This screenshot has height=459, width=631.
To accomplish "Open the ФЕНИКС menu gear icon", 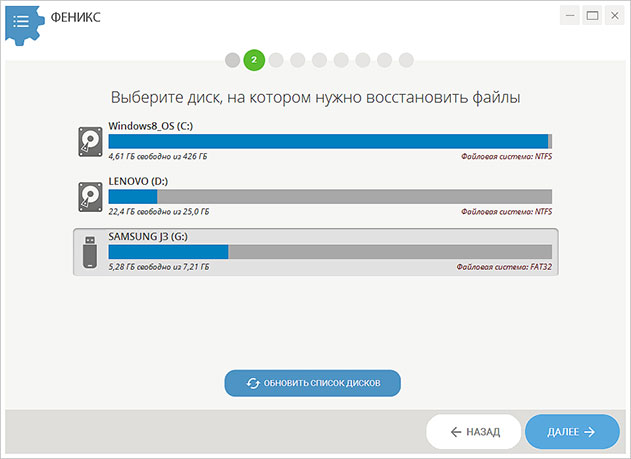I will [24, 25].
